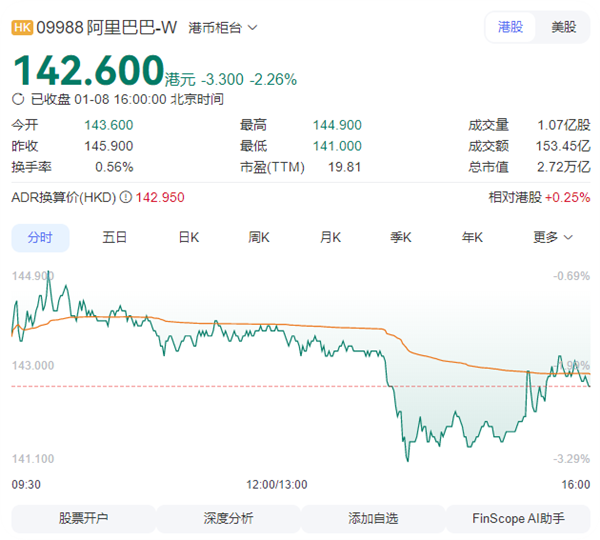
Task: Click the orange HK market badge
Action: pyautogui.click(x=22, y=28)
